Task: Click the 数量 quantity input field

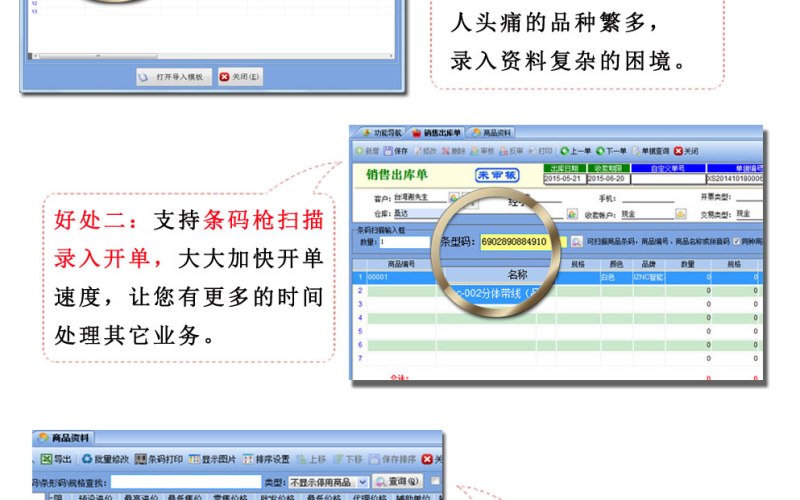Action: 404,242
